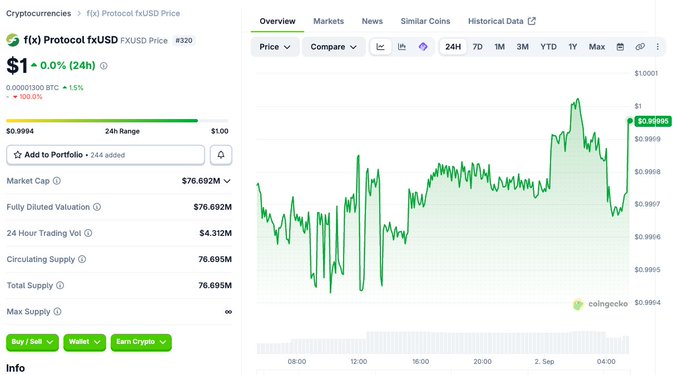The width and height of the screenshot is (679, 375).
Task: Click the $0.99995 current price label
Action: pos(653,121)
